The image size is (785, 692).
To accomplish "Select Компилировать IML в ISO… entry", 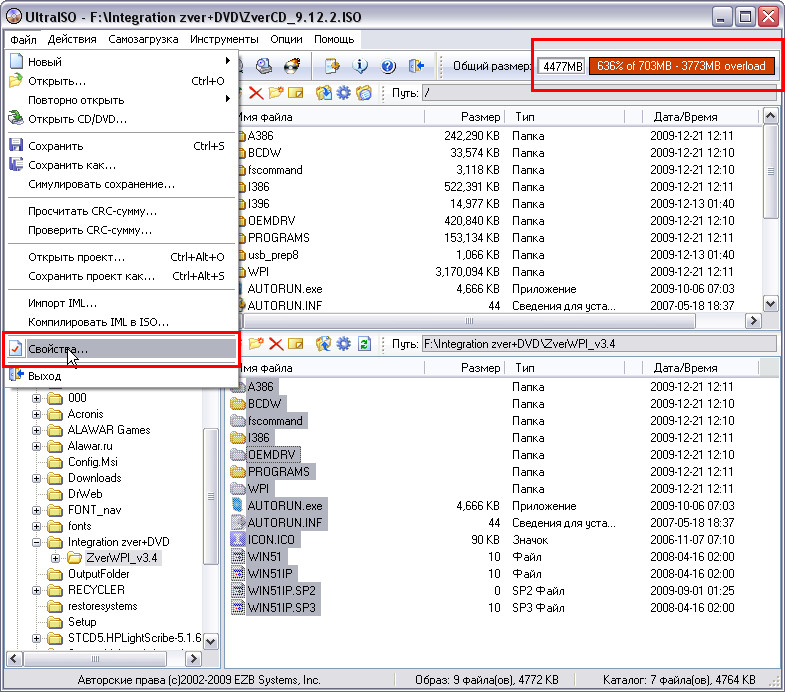I will pyautogui.click(x=122, y=321).
